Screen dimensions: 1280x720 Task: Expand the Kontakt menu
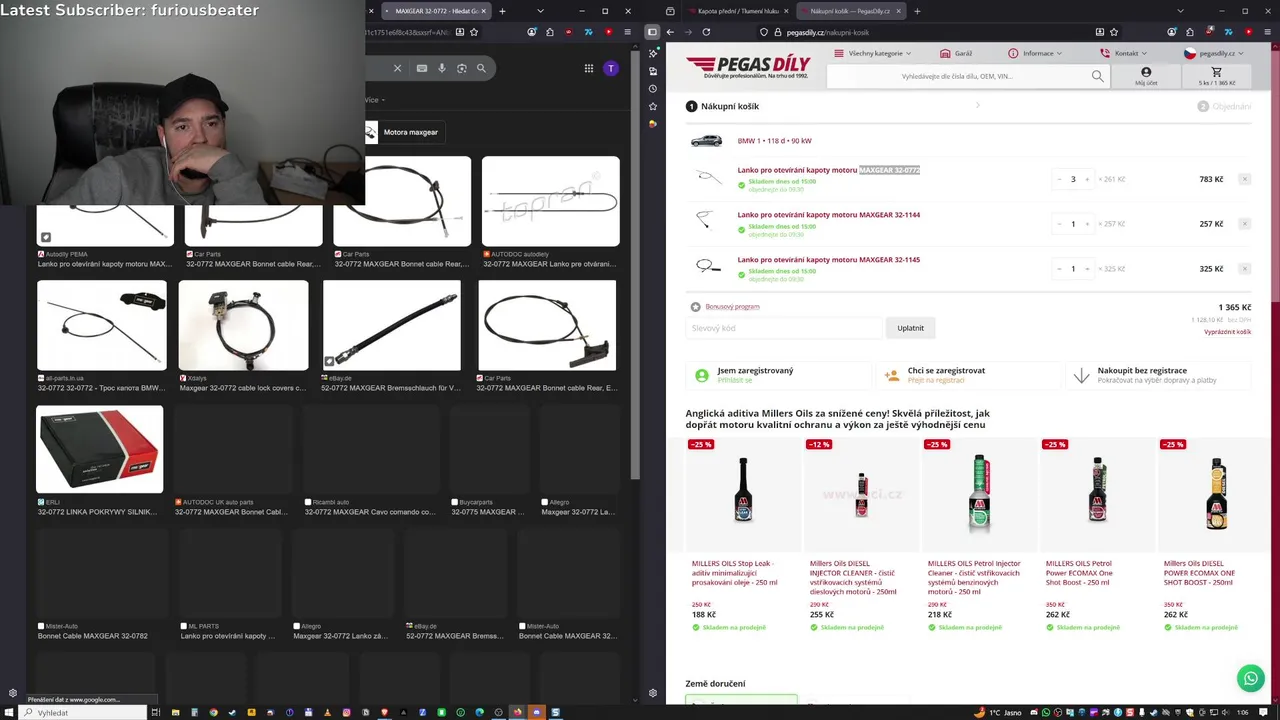tap(1123, 53)
